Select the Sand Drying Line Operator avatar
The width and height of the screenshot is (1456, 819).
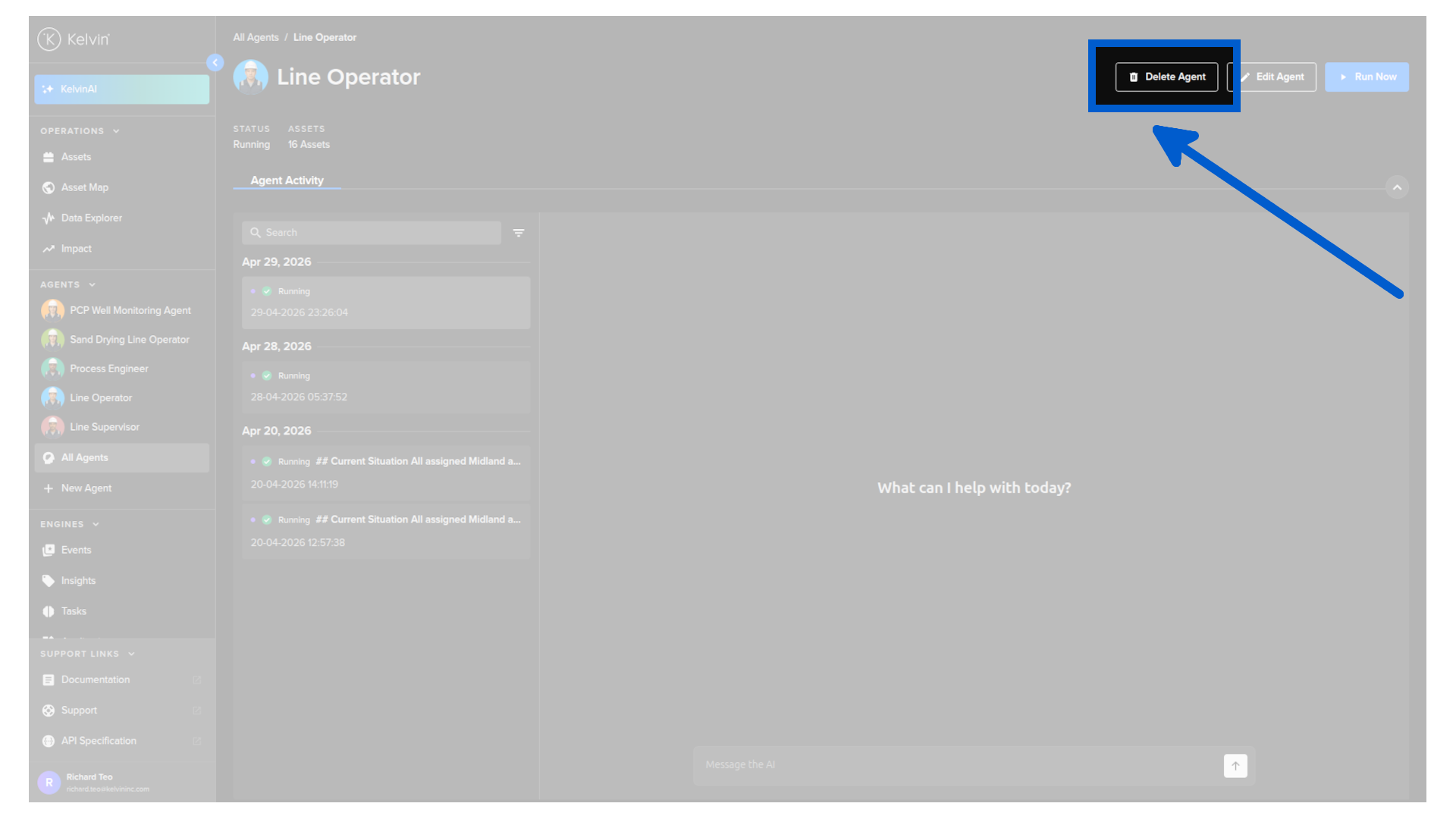[52, 340]
